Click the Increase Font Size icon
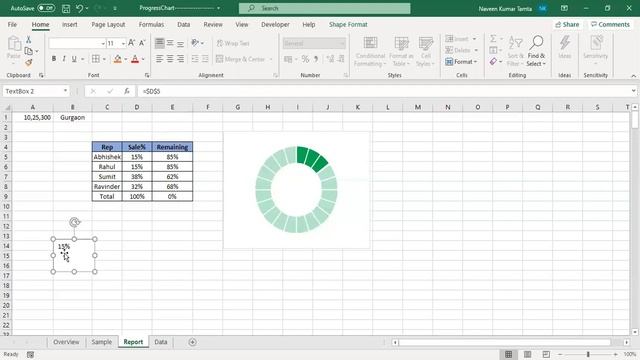Screen dimensions: 640x360 tap(131, 43)
